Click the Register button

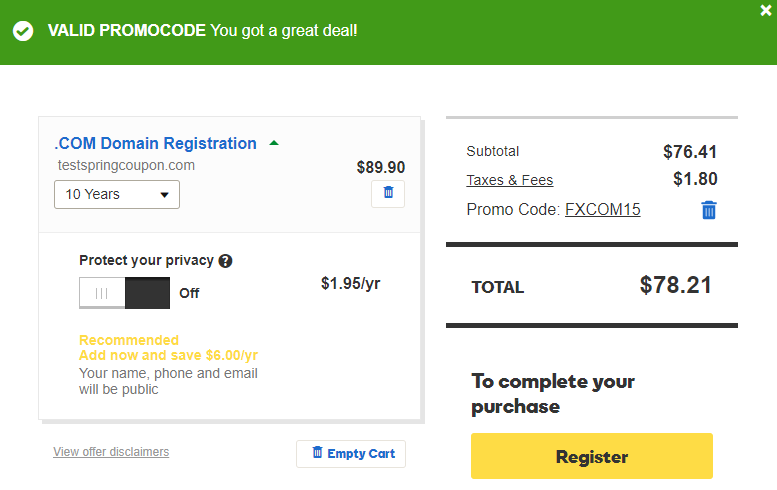point(592,456)
